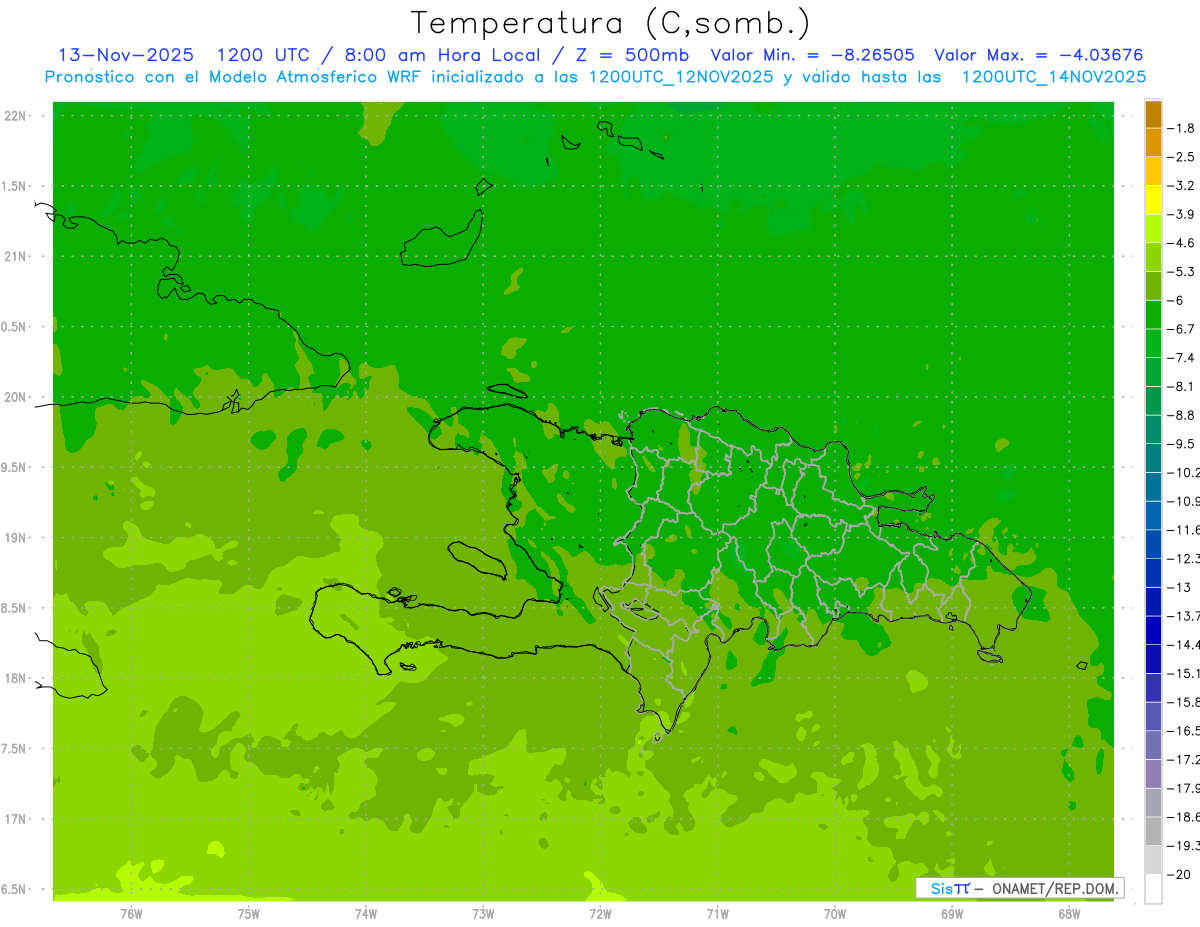Click the top dark orange color bar swatch
Image resolution: width=1200 pixels, height=927 pixels.
coord(1153,114)
